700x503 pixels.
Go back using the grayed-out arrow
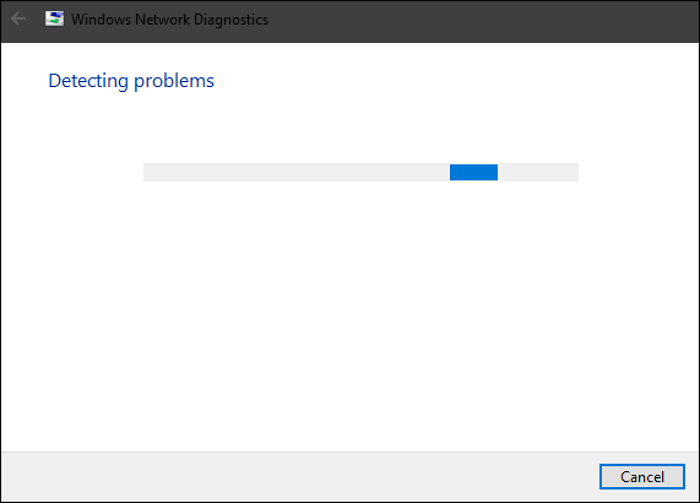pos(18,19)
